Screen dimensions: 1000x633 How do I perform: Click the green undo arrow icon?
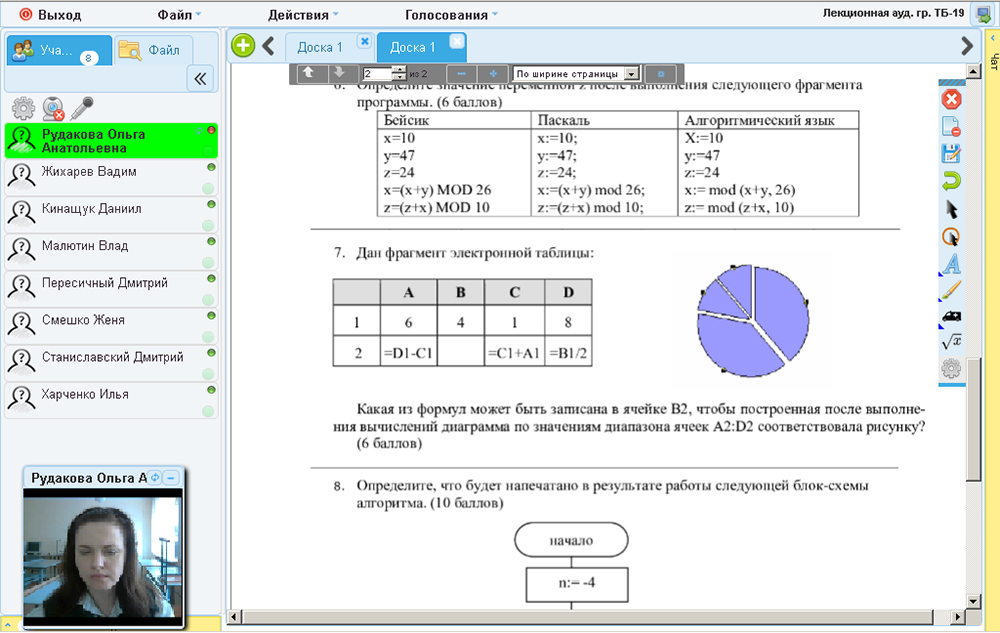pos(951,181)
